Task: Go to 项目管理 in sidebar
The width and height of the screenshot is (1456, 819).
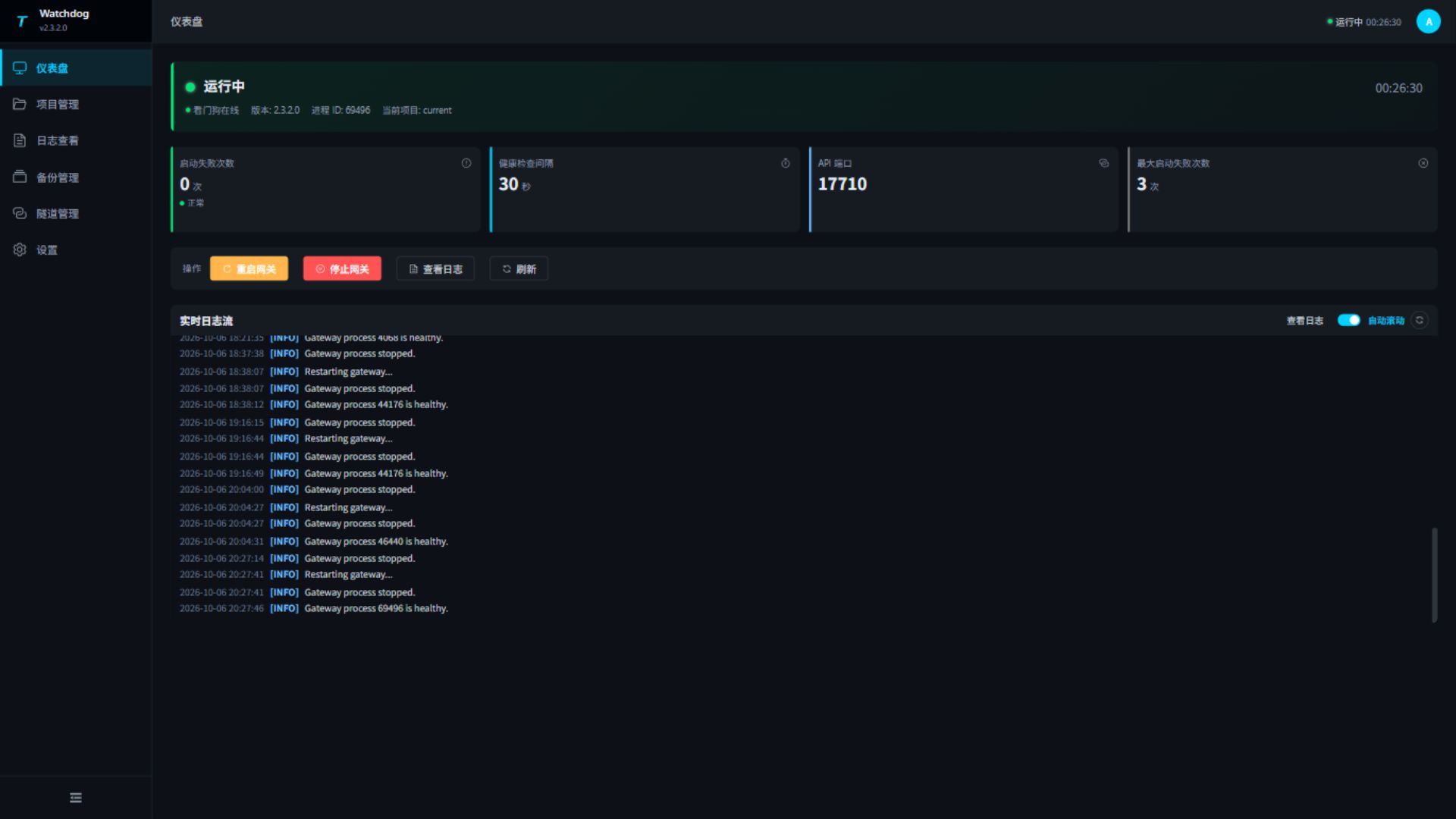Action: coord(76,105)
